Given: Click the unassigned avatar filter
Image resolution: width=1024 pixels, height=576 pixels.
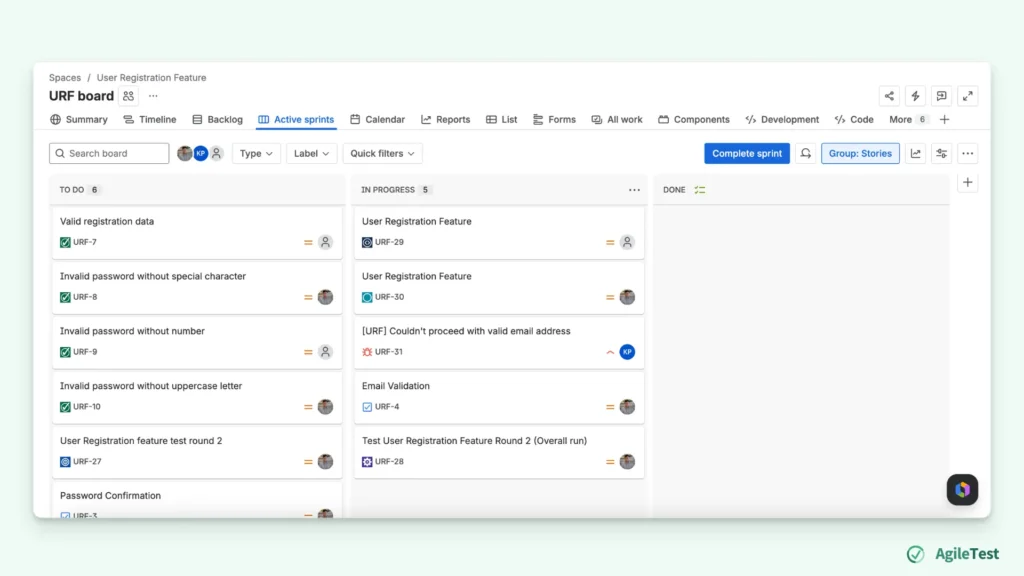Looking at the screenshot, I should [216, 153].
